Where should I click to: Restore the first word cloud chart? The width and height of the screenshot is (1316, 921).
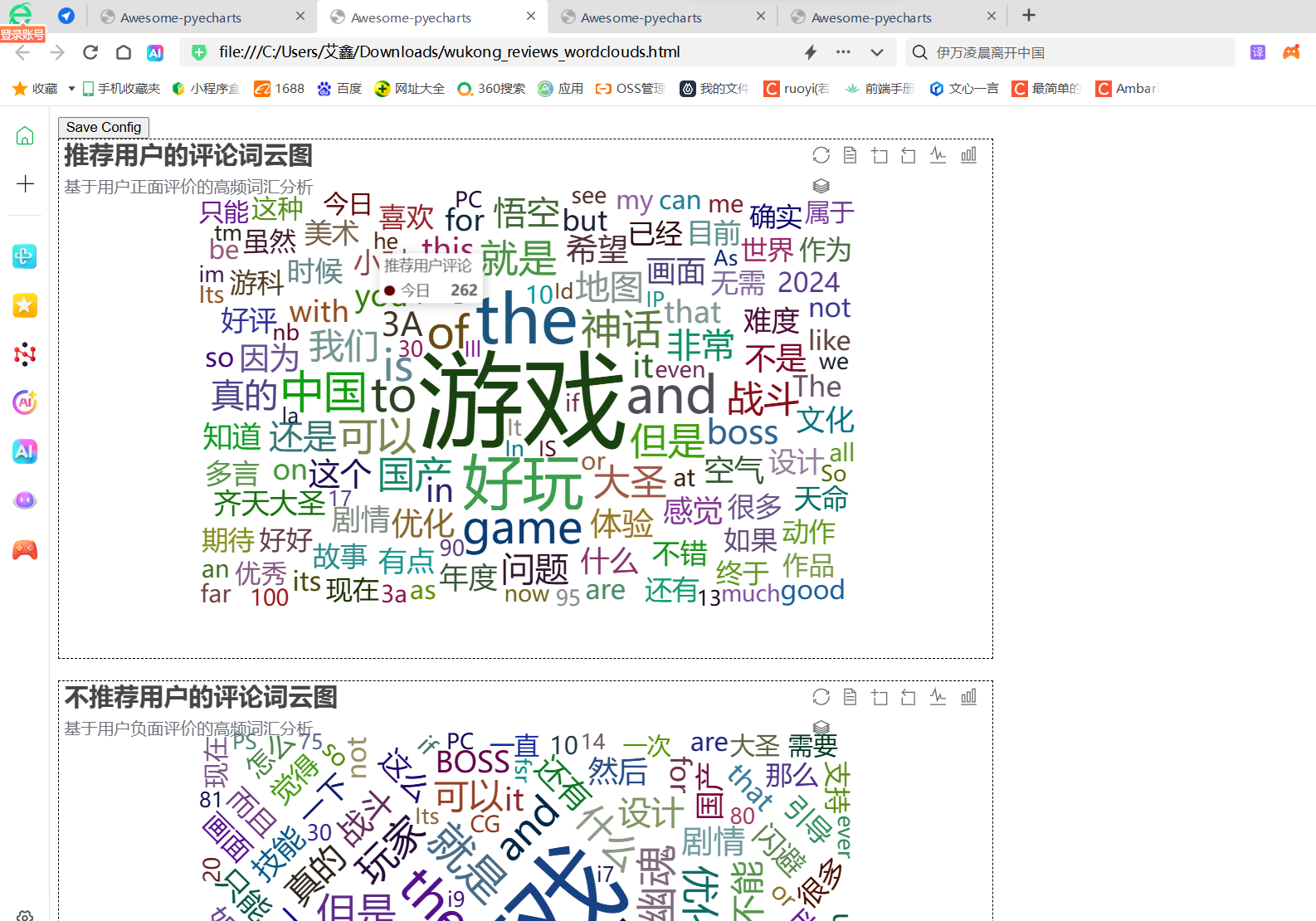click(821, 155)
